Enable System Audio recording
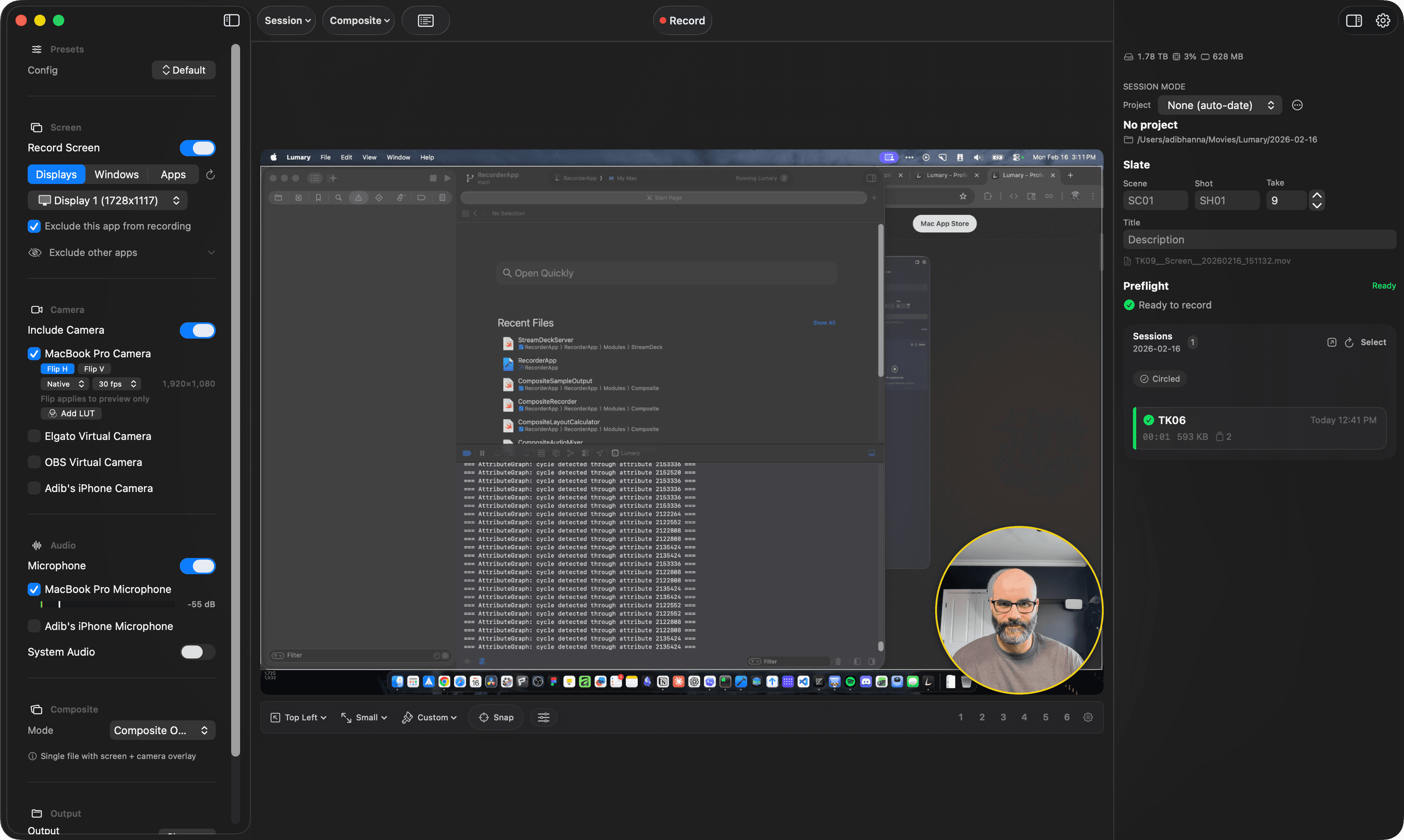1404x840 pixels. (x=197, y=652)
